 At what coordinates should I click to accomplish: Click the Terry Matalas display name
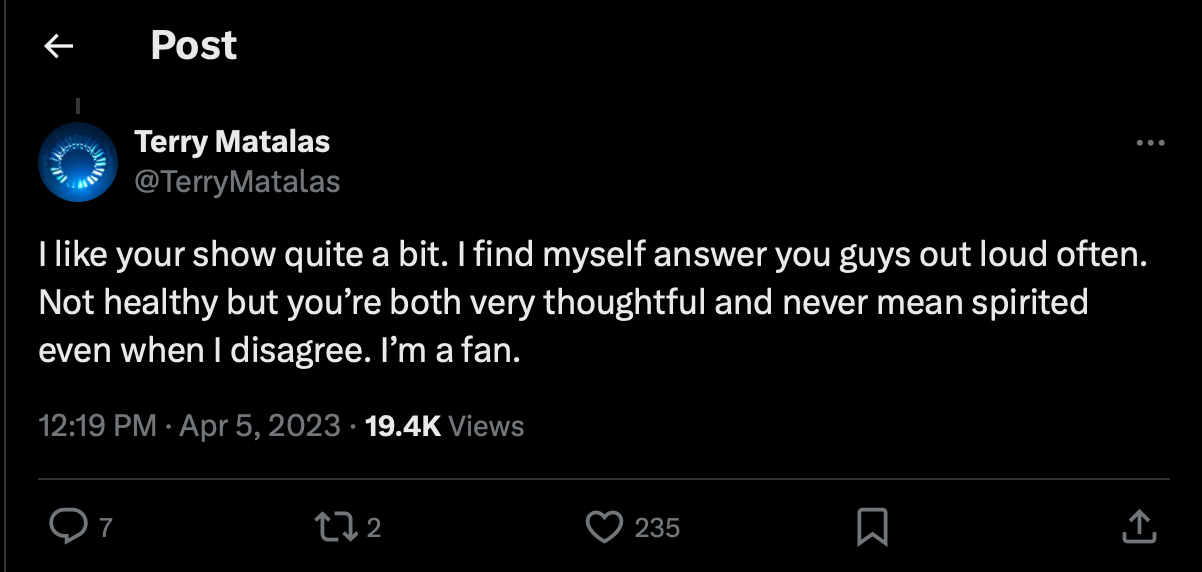232,142
